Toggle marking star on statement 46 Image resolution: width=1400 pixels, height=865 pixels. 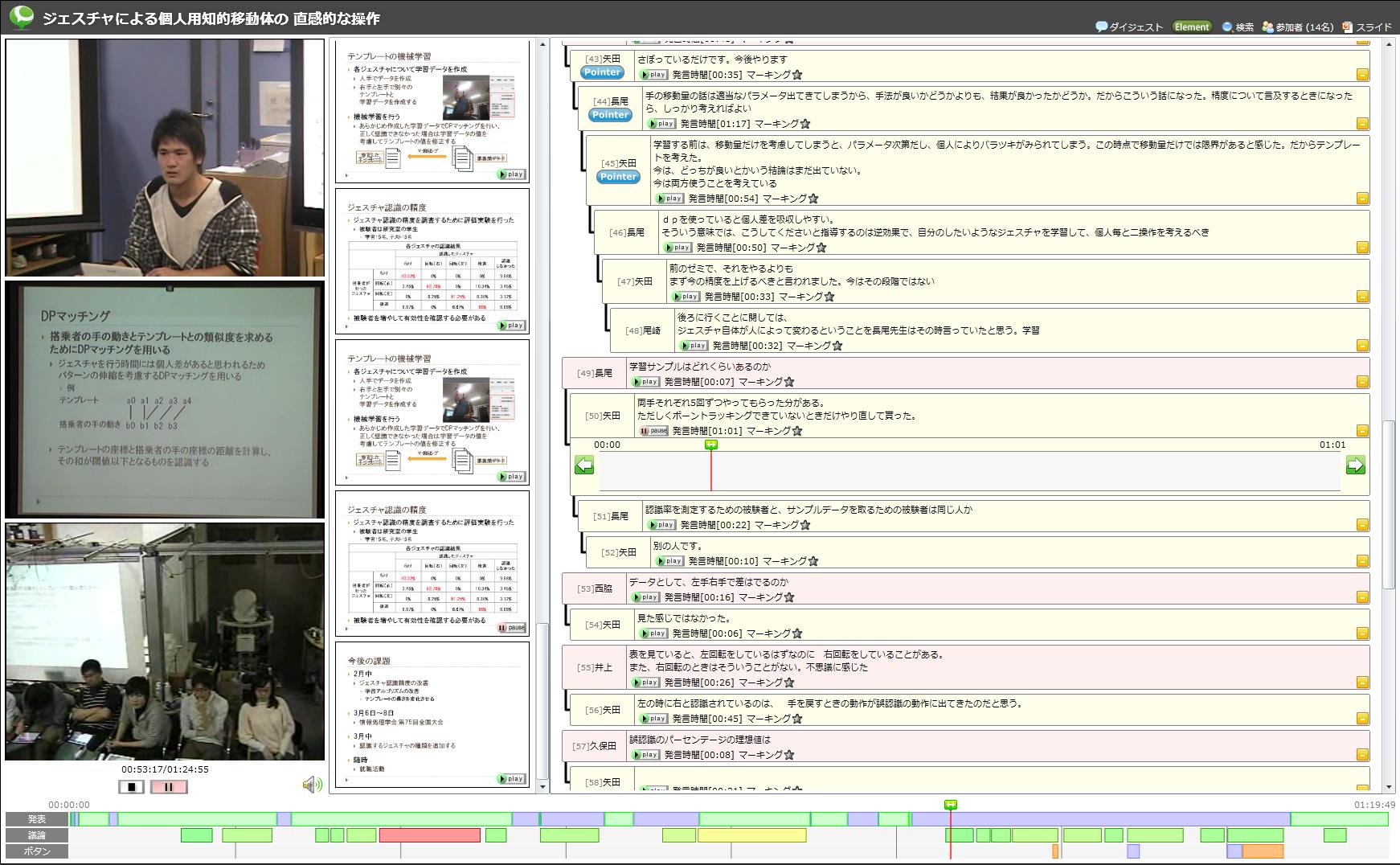point(821,248)
